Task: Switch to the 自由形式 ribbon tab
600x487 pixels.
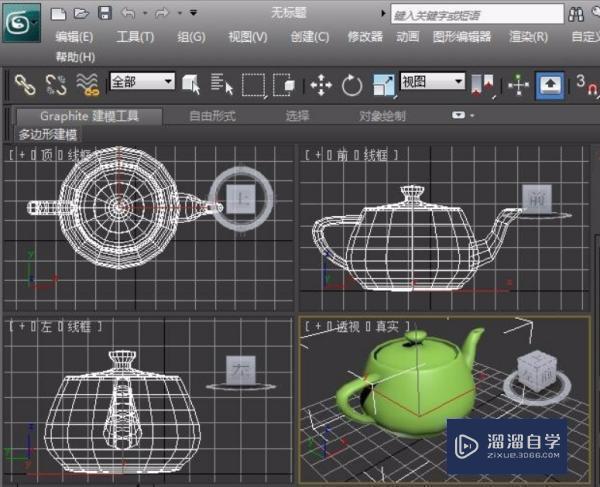Action: (x=212, y=116)
